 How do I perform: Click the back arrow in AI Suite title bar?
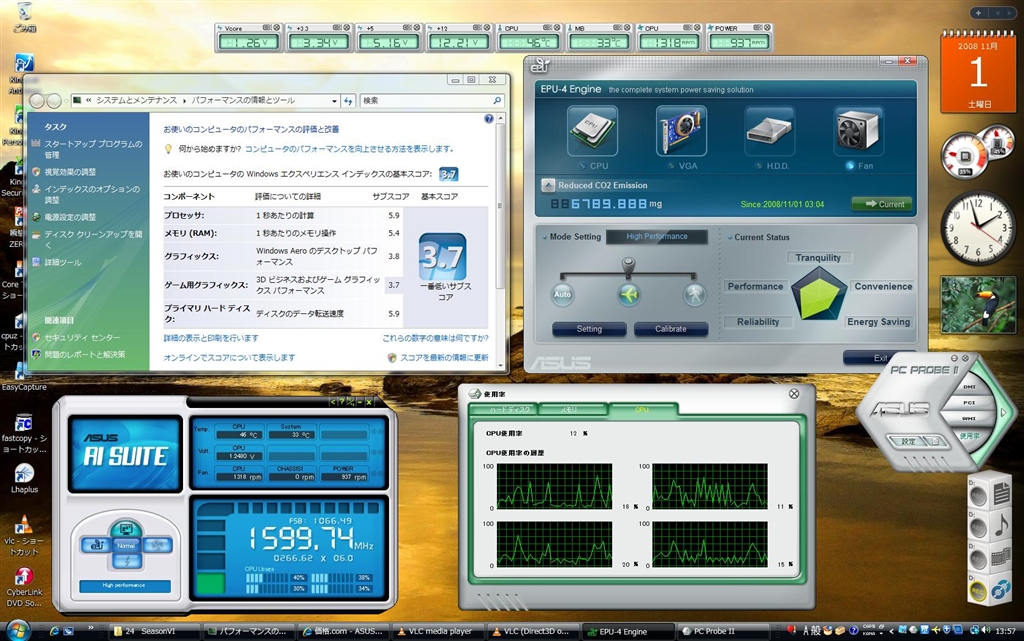(x=333, y=402)
